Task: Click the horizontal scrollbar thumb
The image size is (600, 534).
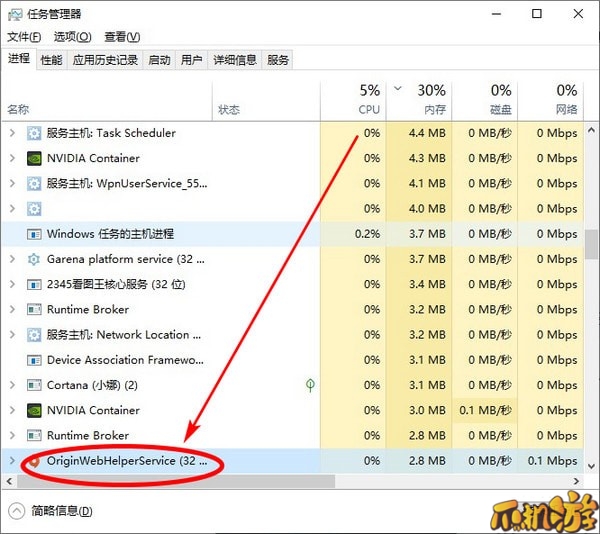Action: coord(176,481)
